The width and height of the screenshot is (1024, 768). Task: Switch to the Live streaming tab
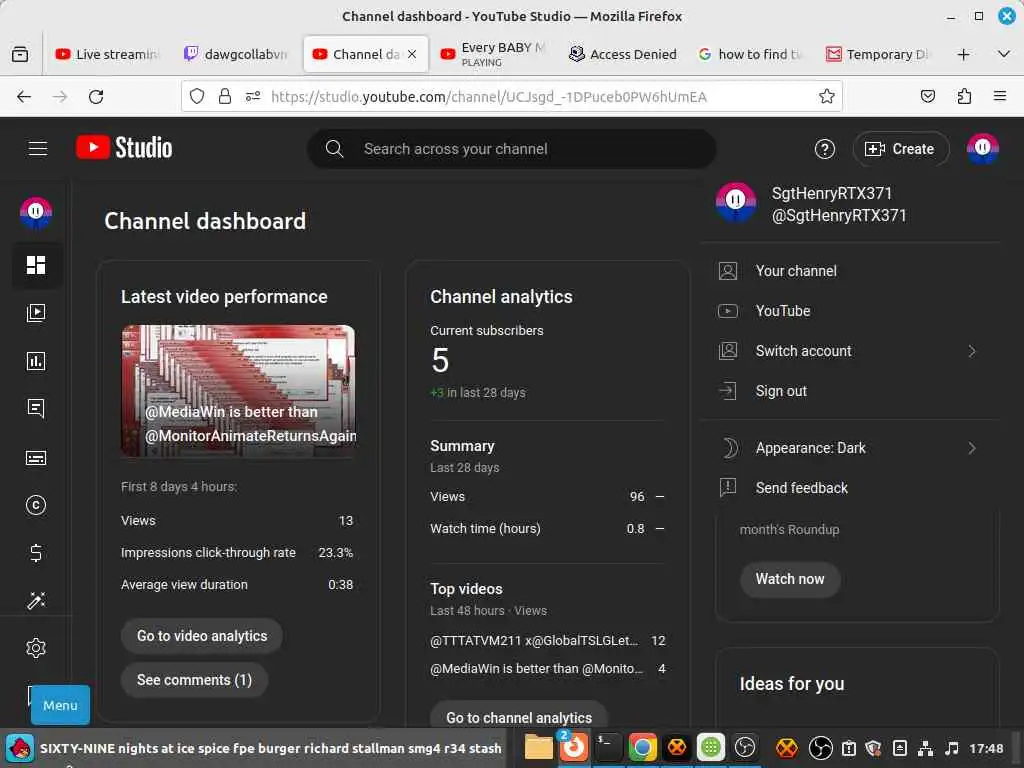107,54
